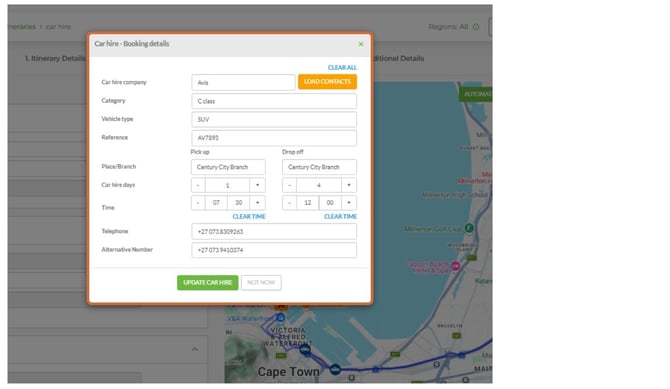Increase the drop off time
The height and width of the screenshot is (389, 670).
coord(349,203)
